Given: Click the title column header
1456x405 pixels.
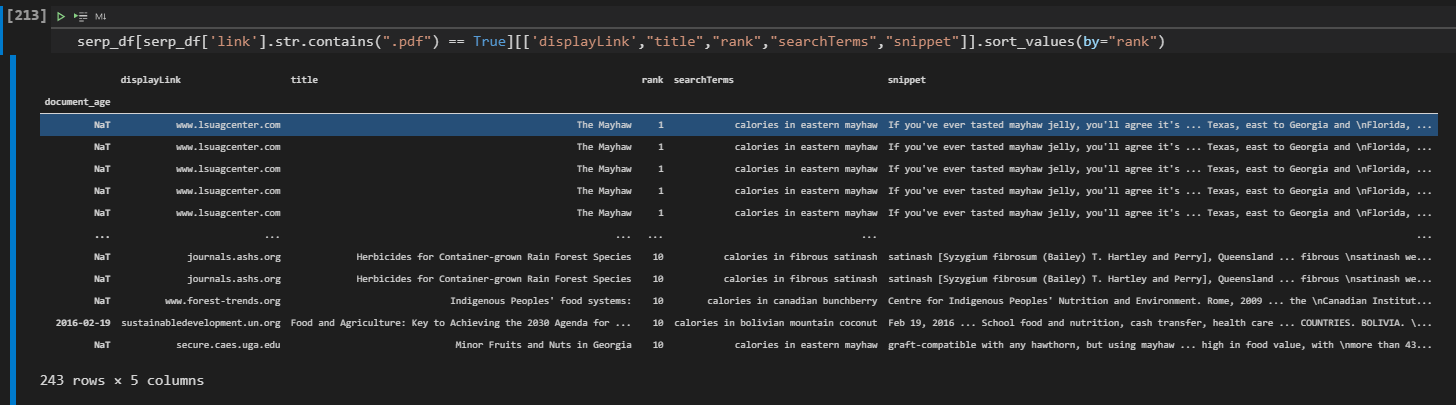Looking at the screenshot, I should coord(304,79).
